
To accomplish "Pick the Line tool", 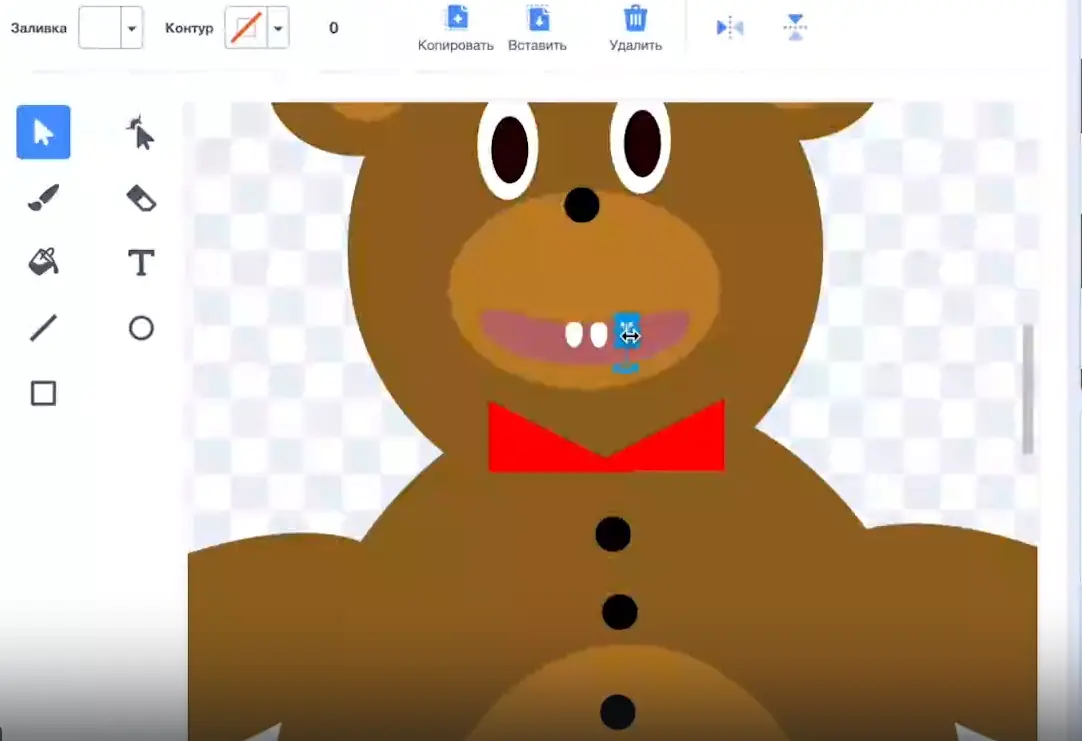I will 43,328.
